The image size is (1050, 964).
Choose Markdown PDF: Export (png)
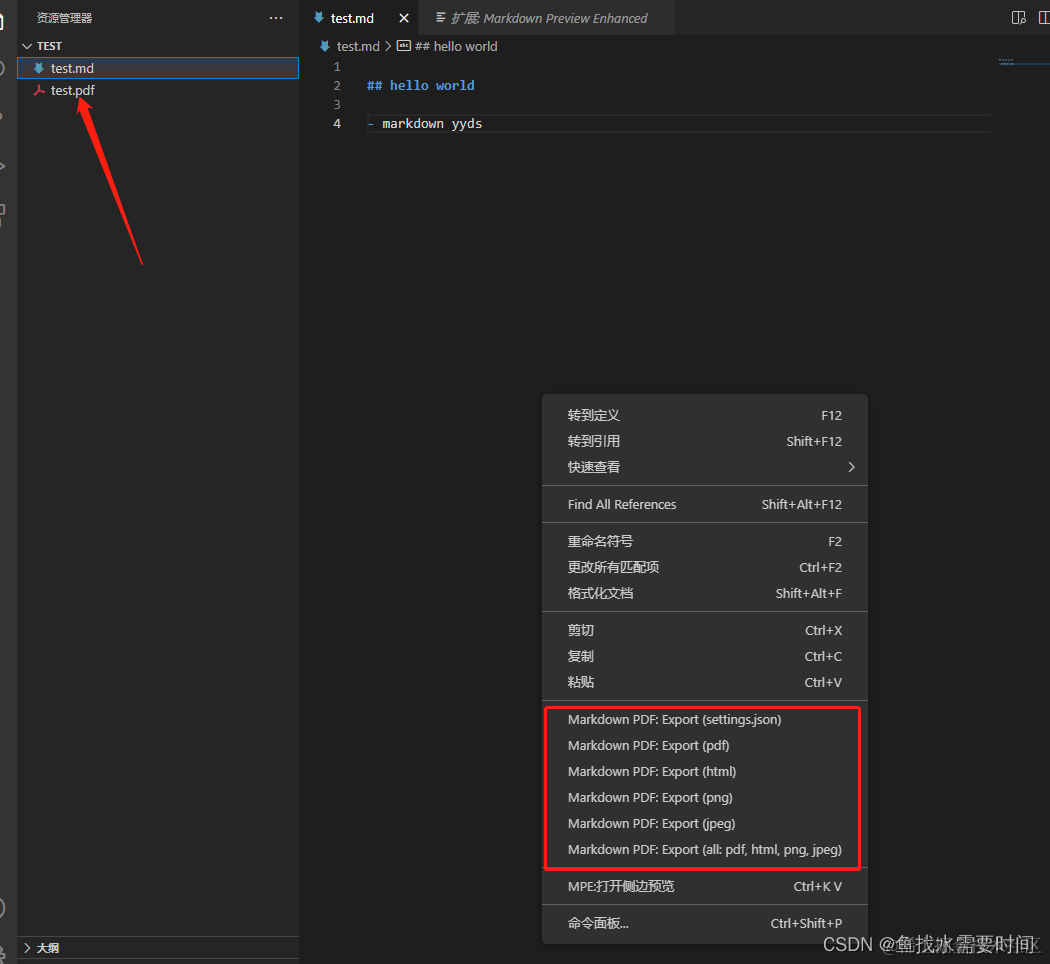click(704, 798)
